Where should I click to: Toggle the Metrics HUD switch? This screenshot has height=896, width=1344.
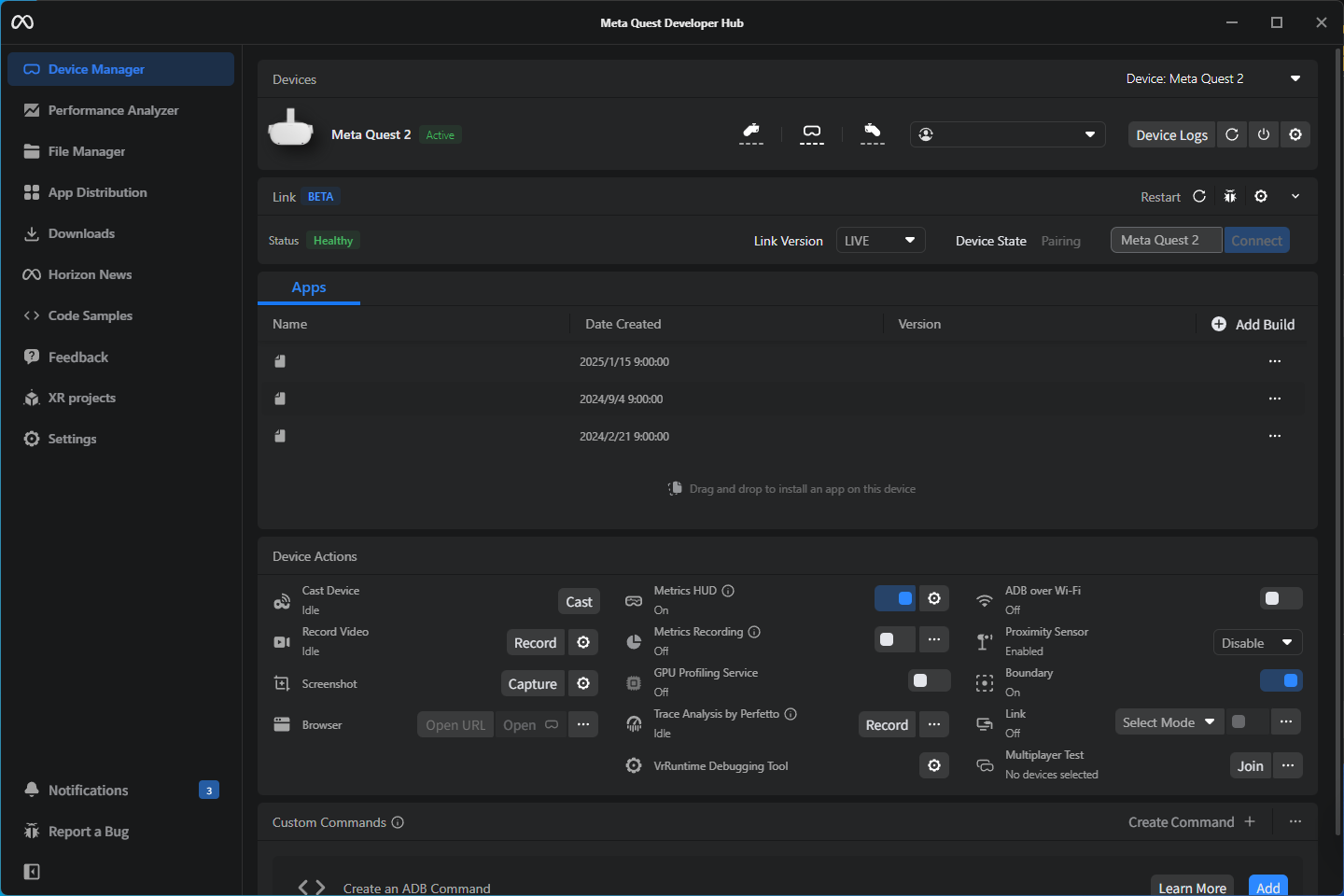pyautogui.click(x=895, y=598)
